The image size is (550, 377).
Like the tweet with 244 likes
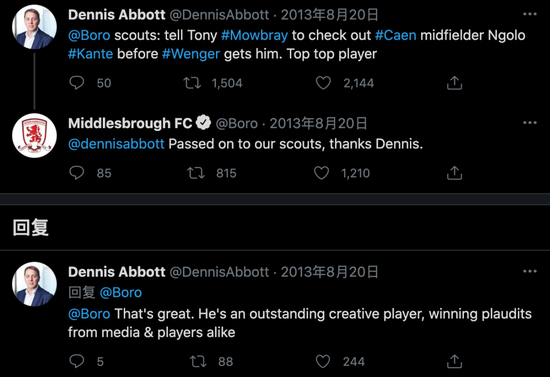tap(323, 361)
